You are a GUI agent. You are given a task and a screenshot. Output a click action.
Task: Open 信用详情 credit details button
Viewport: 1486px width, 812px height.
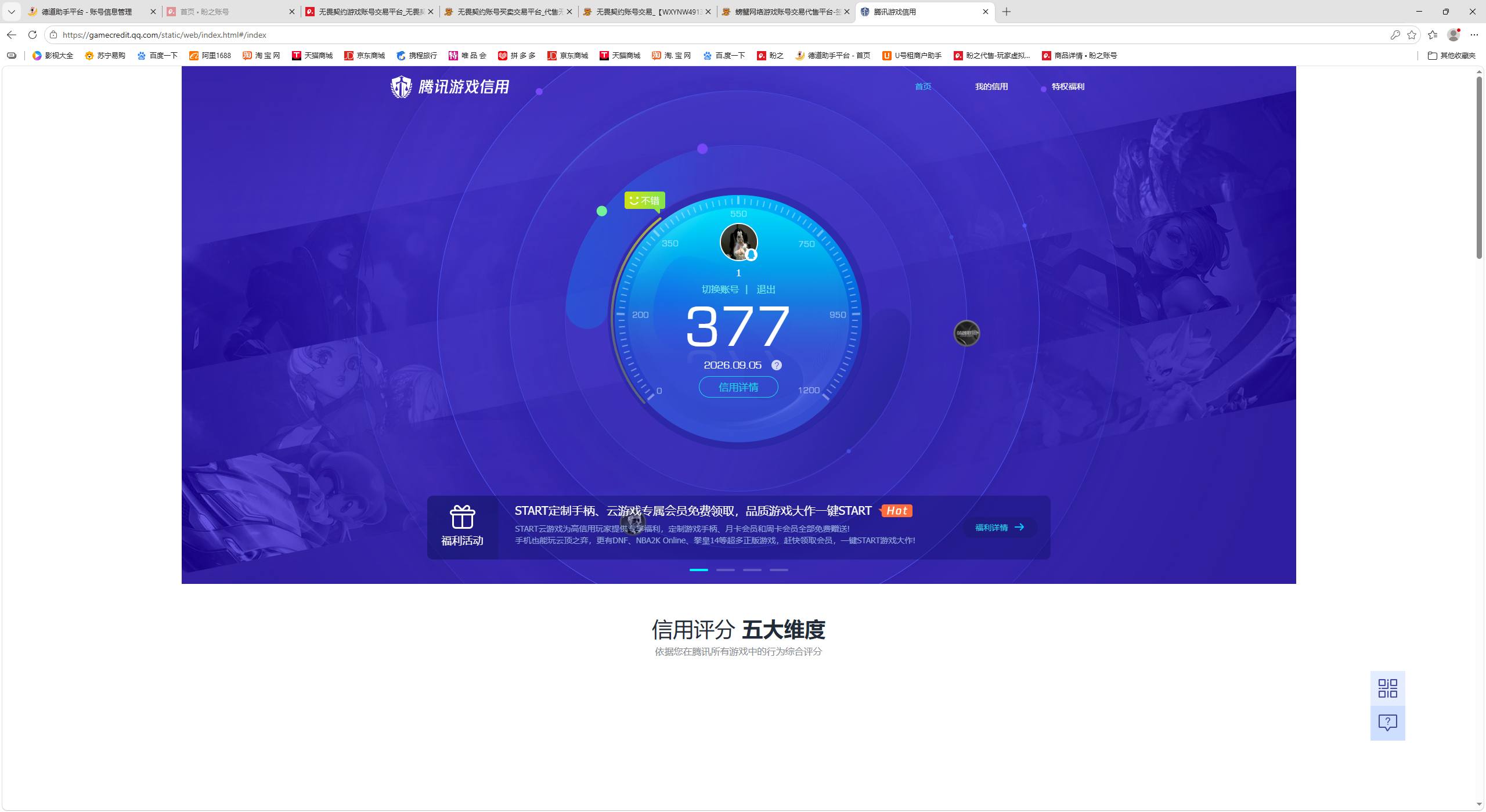(x=738, y=387)
